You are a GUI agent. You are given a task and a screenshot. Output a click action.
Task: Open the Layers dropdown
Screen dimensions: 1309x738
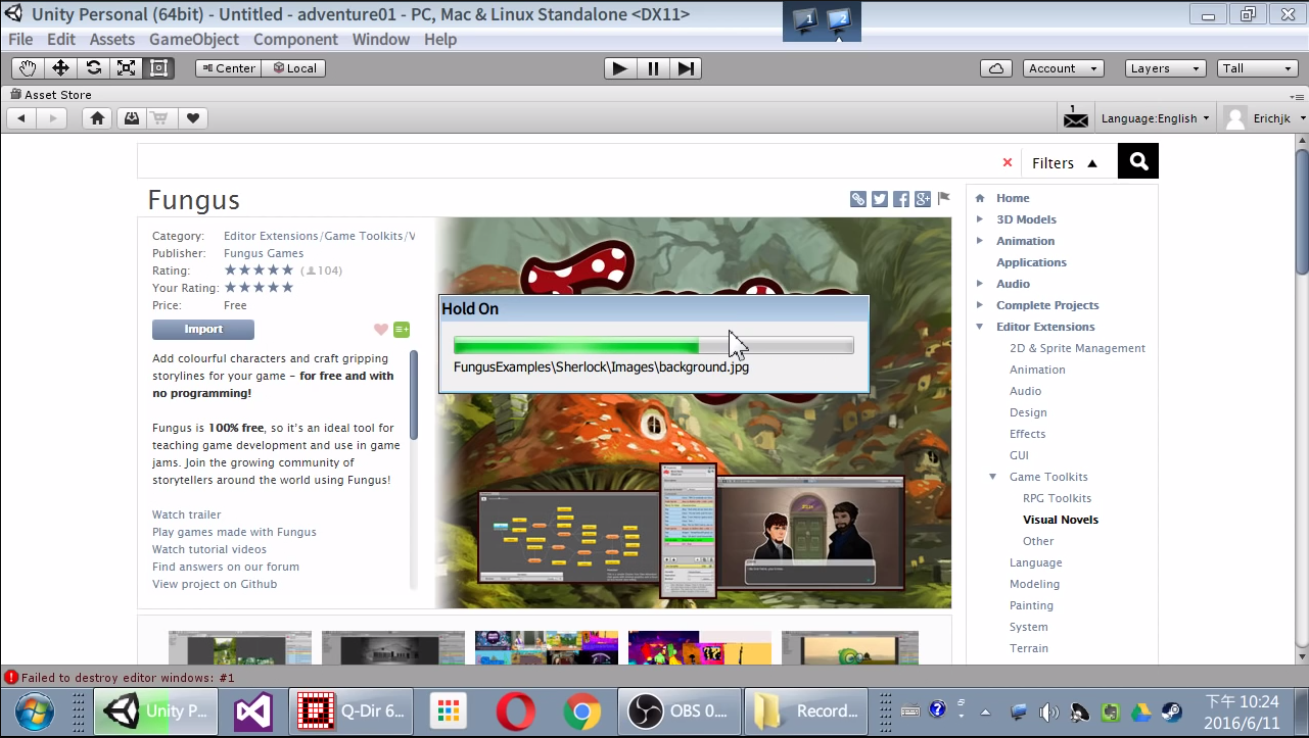coord(1166,68)
